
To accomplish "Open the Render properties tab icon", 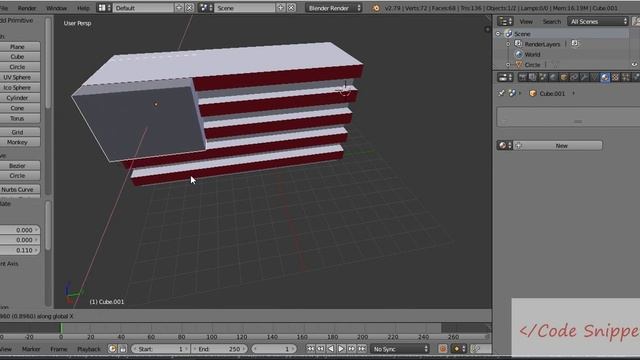I will (522, 78).
